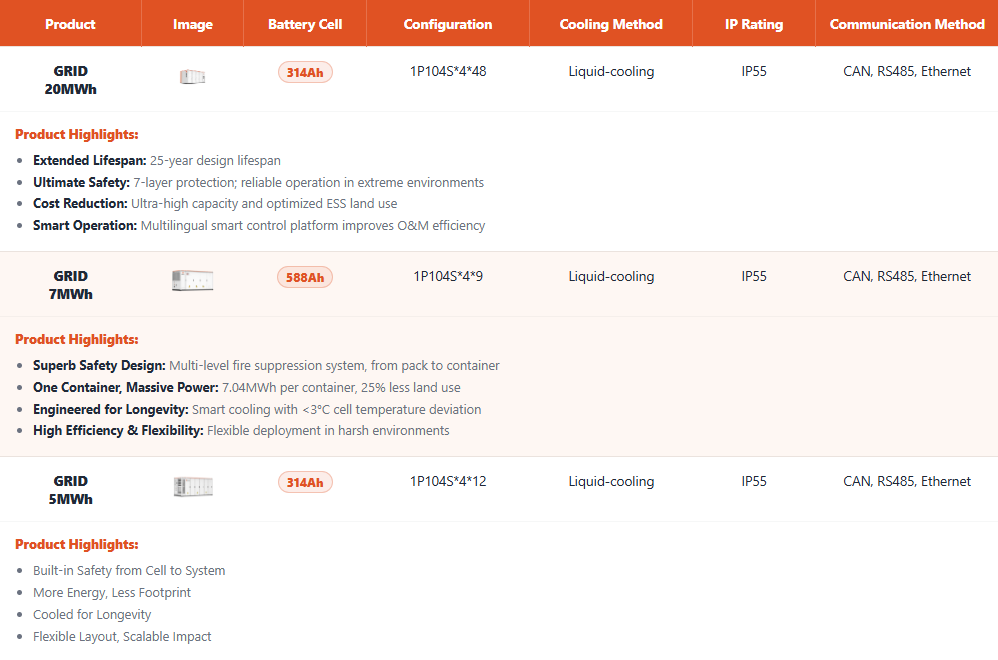Click the Communication Method column header
The height and width of the screenshot is (660, 998).
(907, 24)
